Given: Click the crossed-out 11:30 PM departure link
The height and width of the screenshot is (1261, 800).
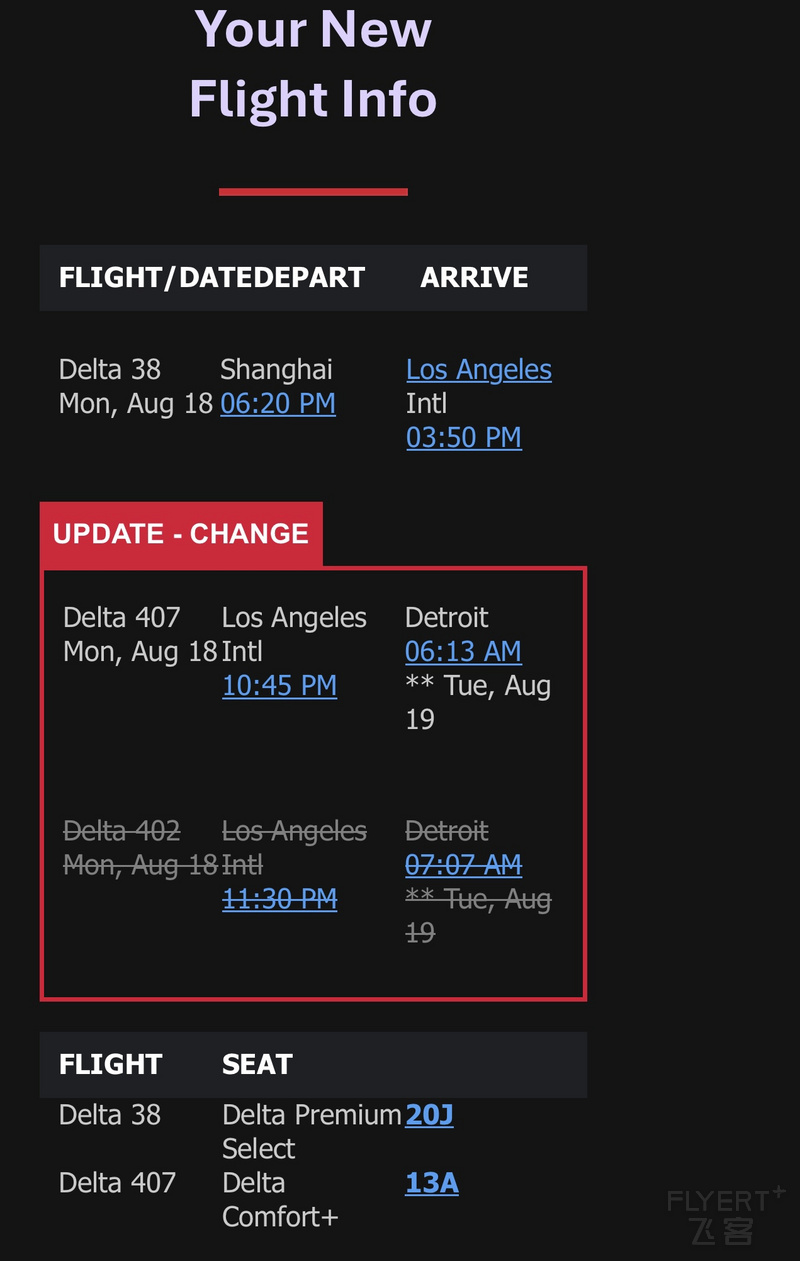Looking at the screenshot, I should point(279,900).
